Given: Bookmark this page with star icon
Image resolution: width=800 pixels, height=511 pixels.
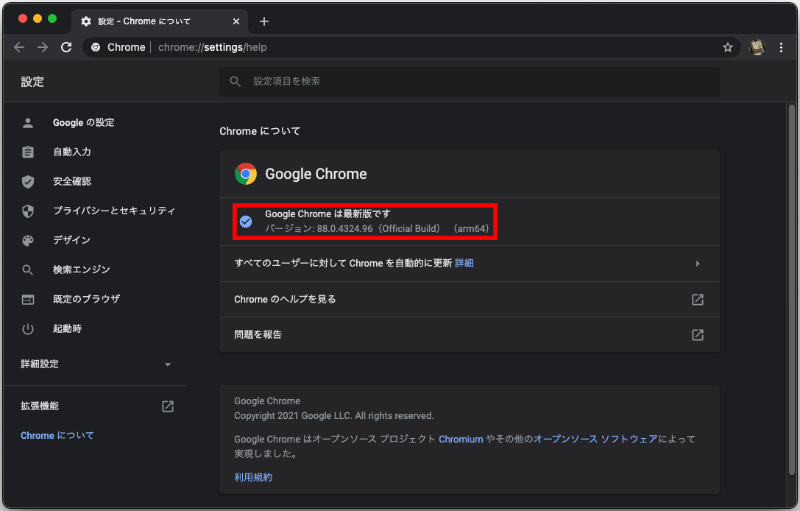Looking at the screenshot, I should tap(728, 47).
